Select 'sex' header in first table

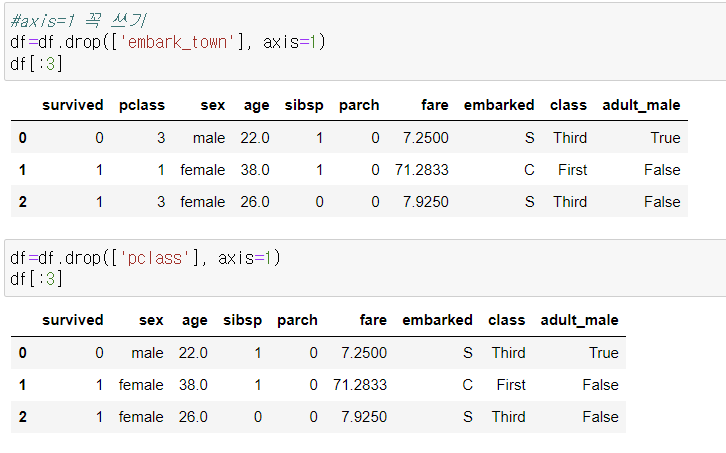coord(213,106)
